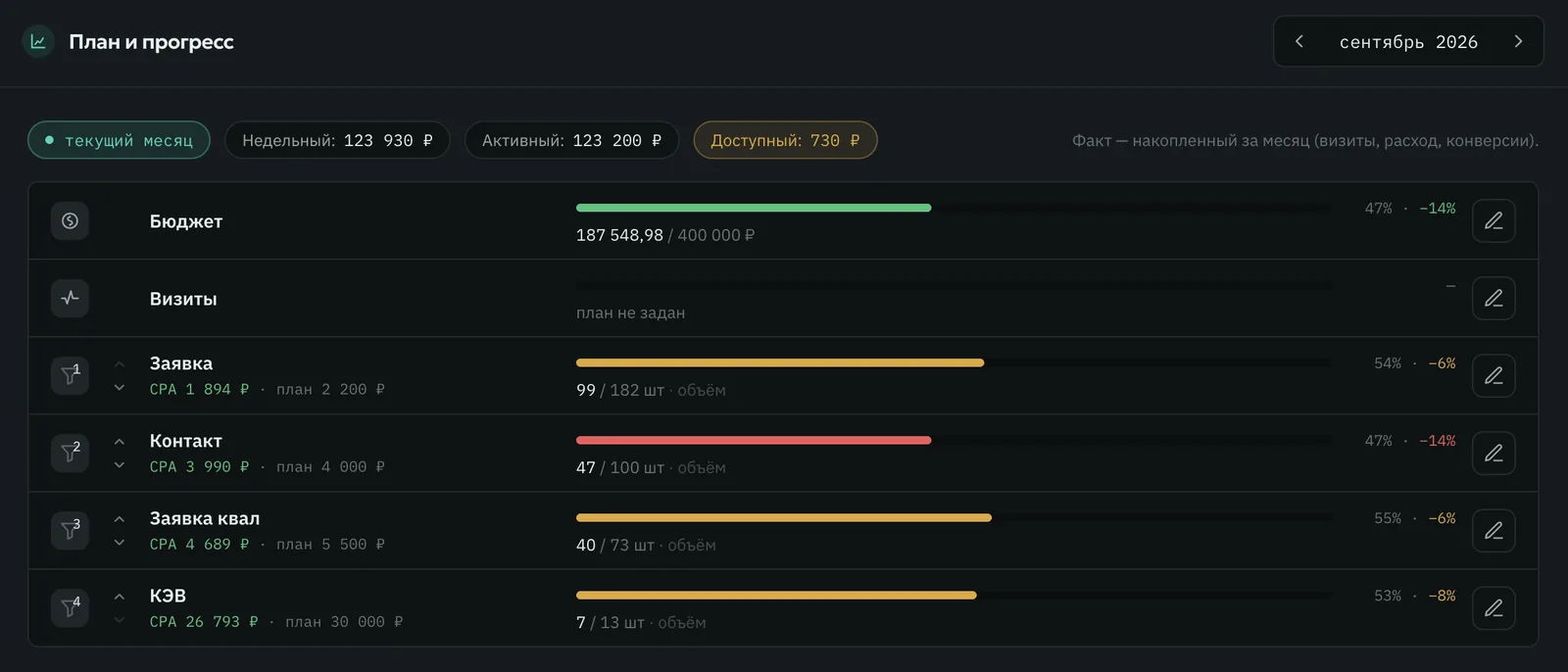
Task: Edit the Визиты plan with pencil icon
Action: coord(1494,298)
